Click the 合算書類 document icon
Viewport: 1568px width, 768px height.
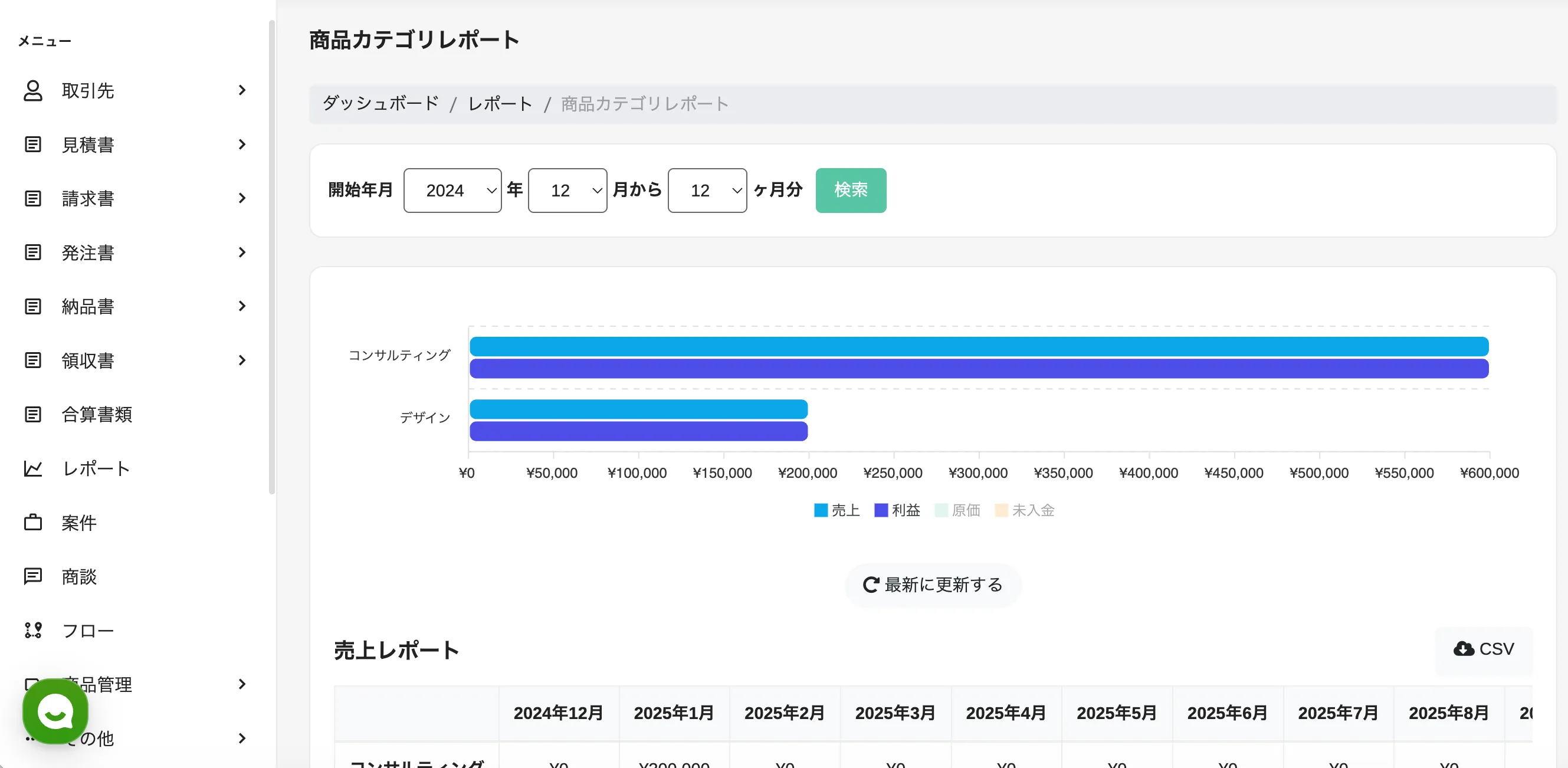coord(33,415)
